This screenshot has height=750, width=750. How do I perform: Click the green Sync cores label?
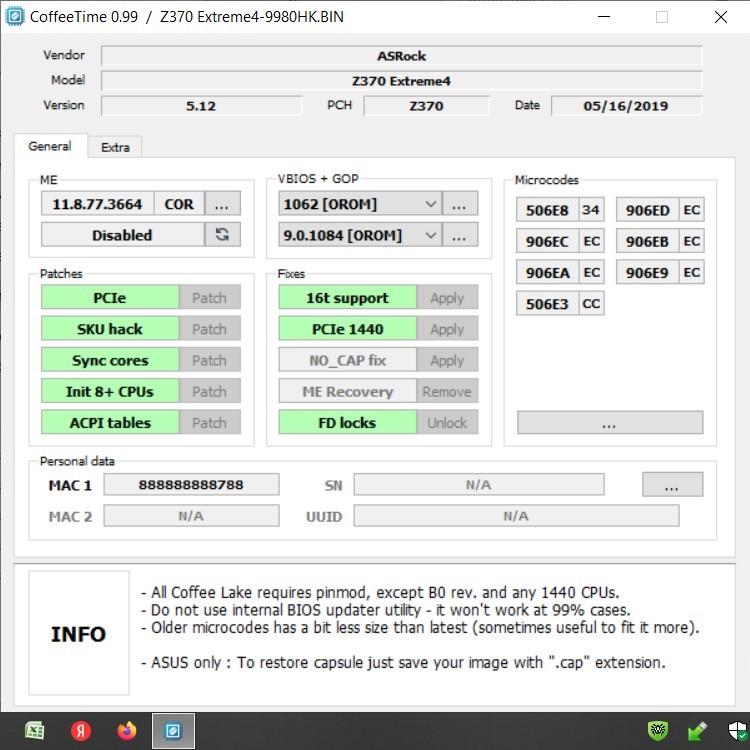pyautogui.click(x=110, y=360)
